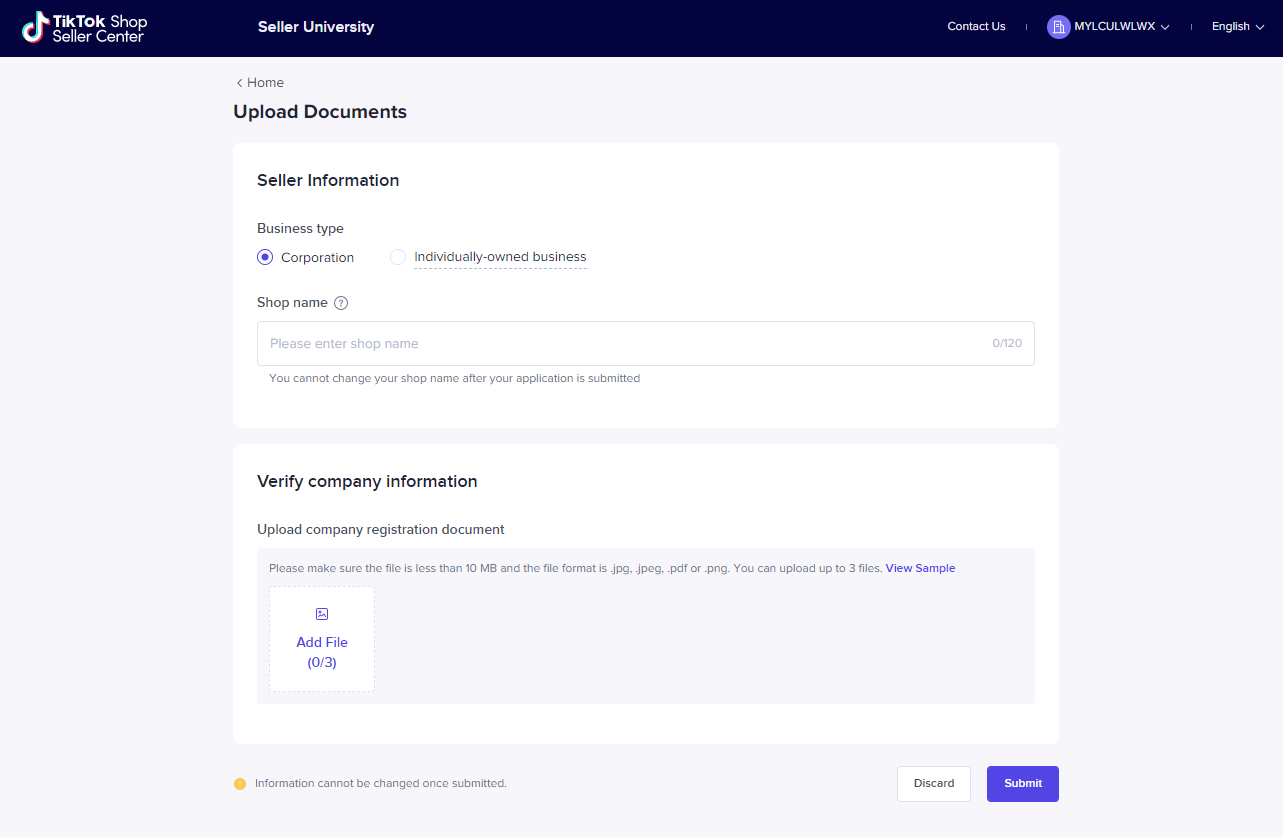Click the orange warning info icon
The width and height of the screenshot is (1283, 837).
[240, 784]
